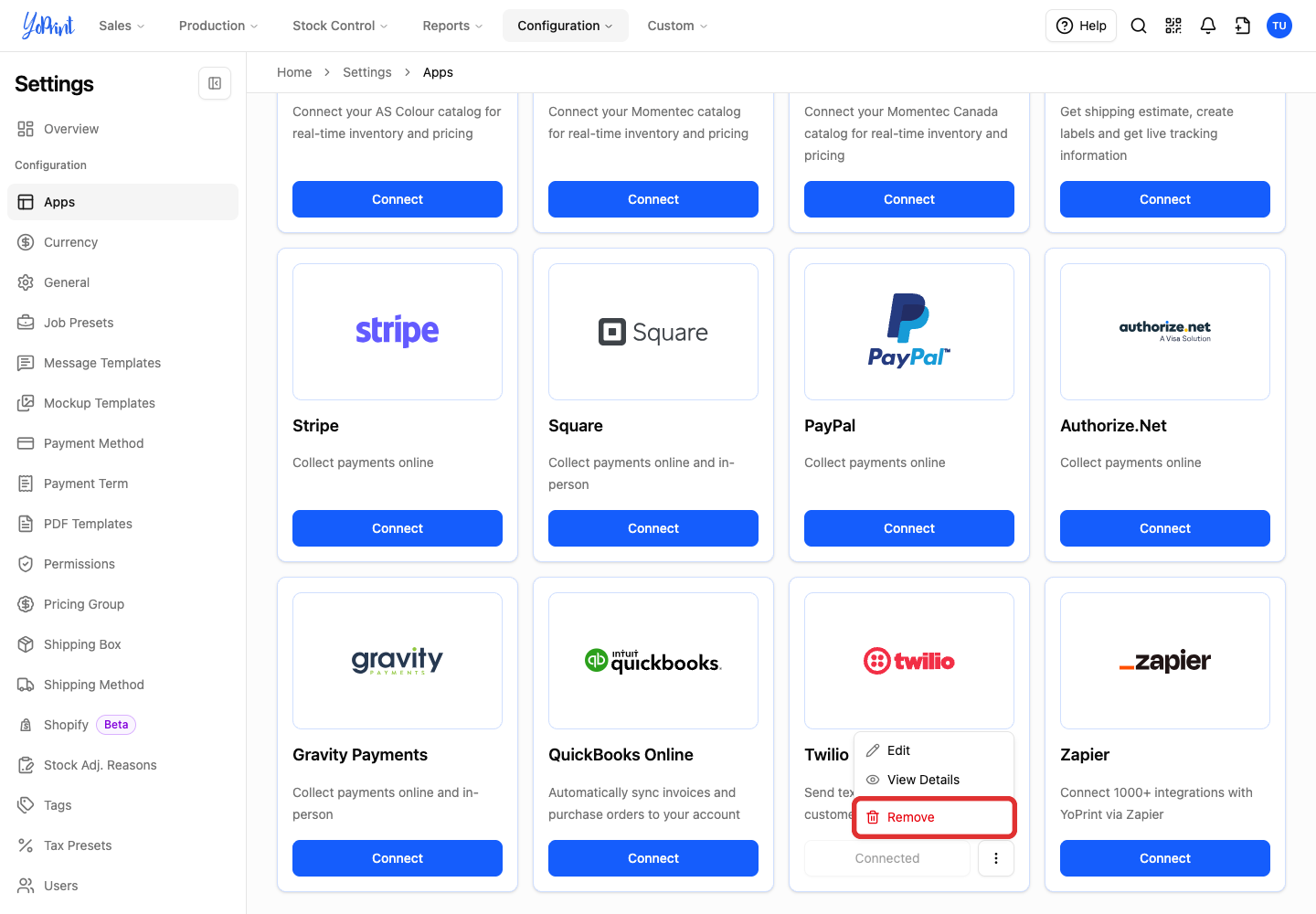
Task: Click the Shipping Method truck icon
Action: click(x=26, y=685)
